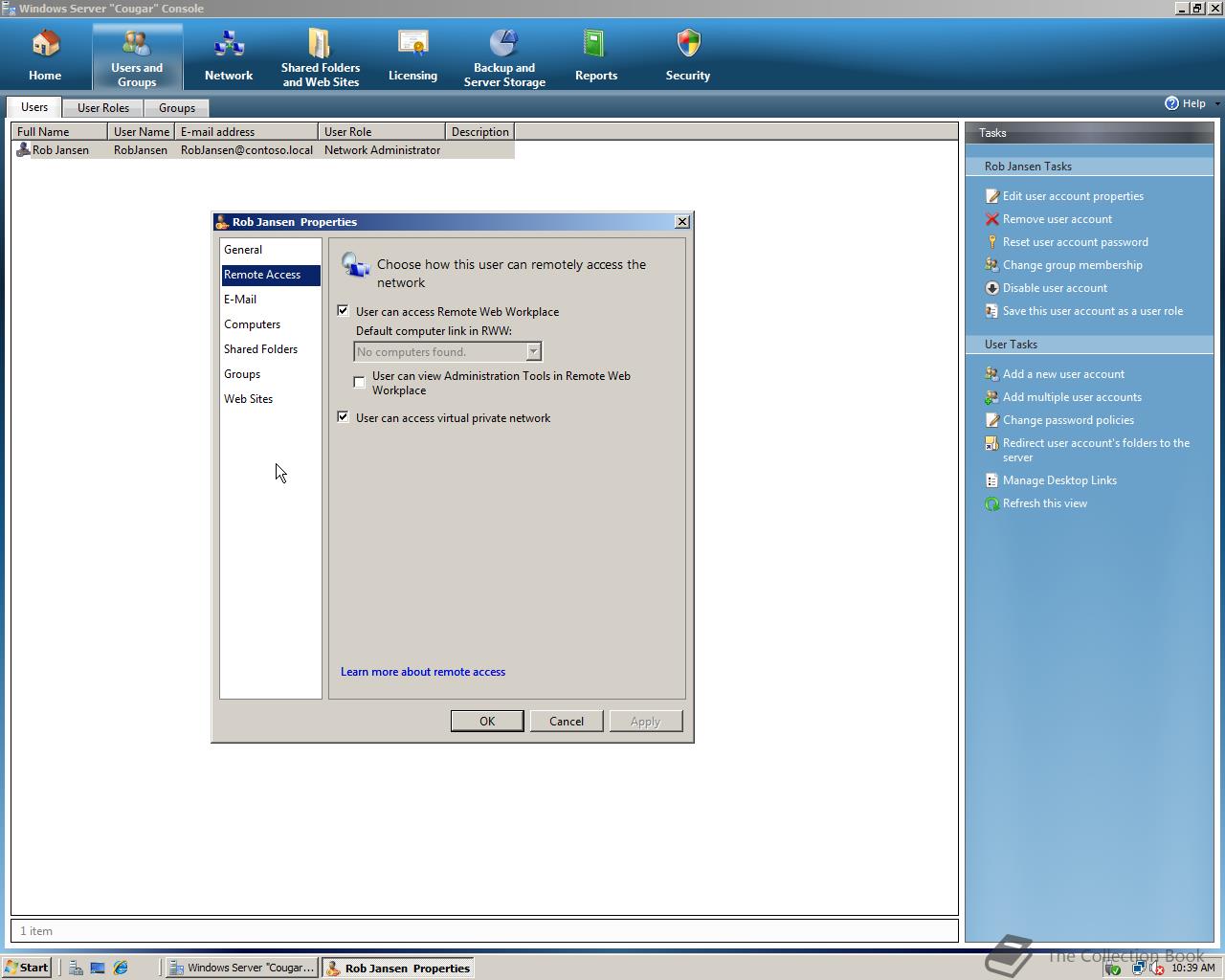Switch to Windows Server Cougar taskbar button
The width and height of the screenshot is (1225, 980).
pyautogui.click(x=242, y=968)
